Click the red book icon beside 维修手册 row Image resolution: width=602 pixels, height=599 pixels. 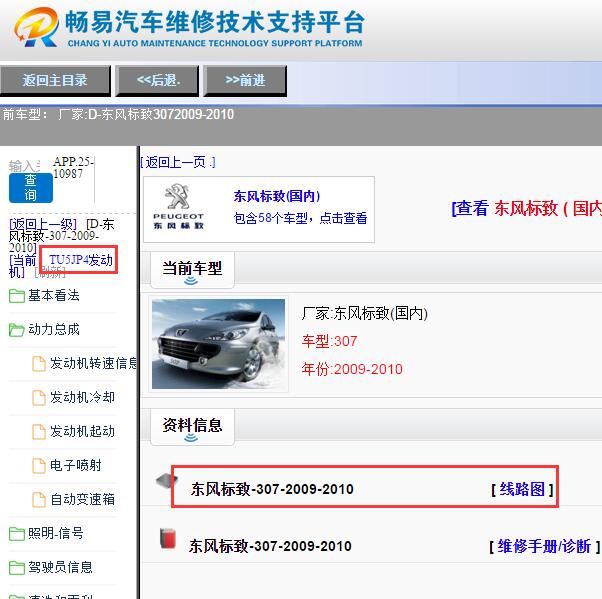coord(168,538)
